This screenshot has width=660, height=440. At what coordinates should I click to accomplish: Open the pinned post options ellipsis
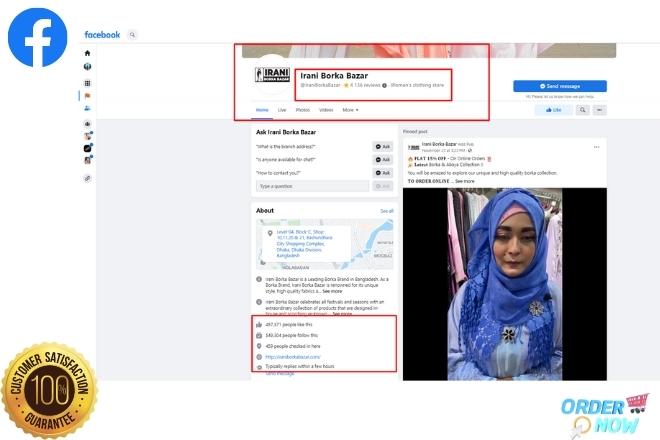[596, 147]
